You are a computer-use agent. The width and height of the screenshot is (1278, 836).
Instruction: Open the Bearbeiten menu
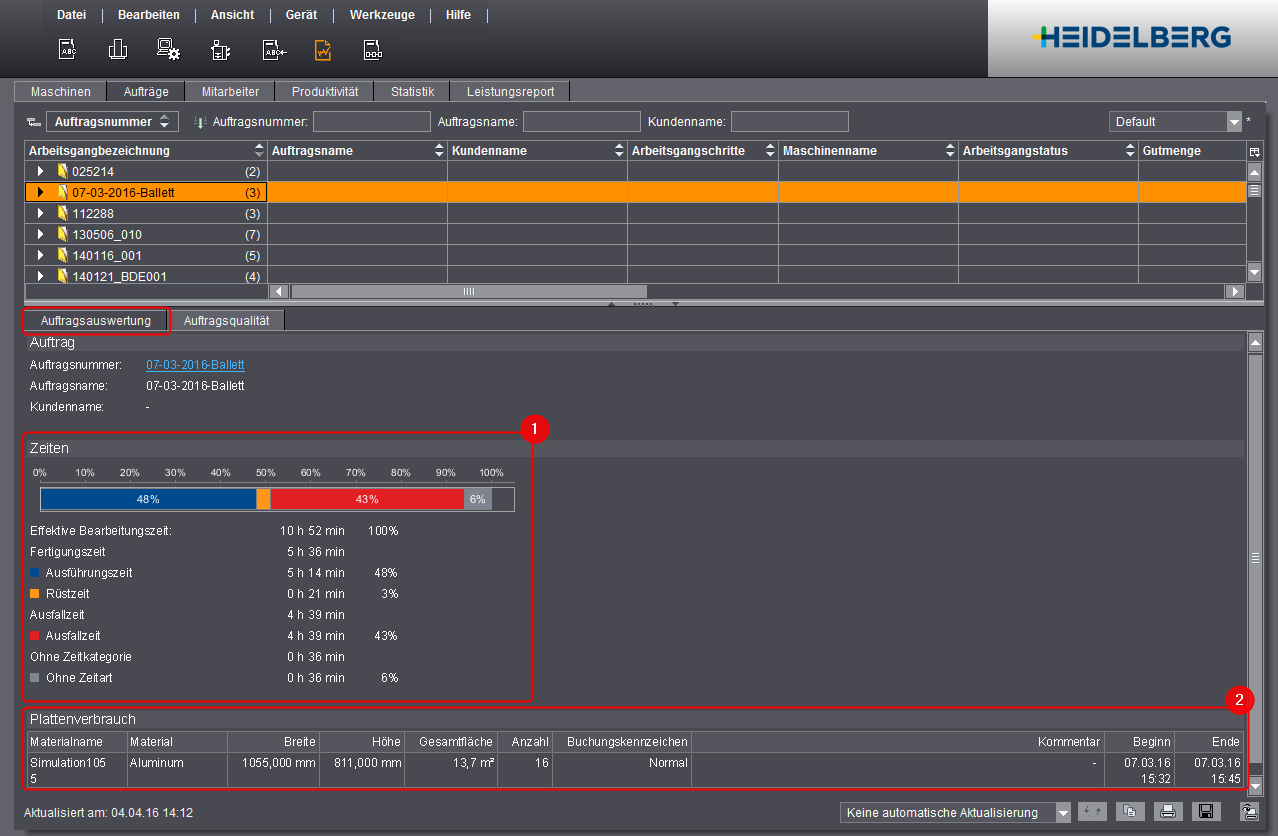tap(149, 15)
